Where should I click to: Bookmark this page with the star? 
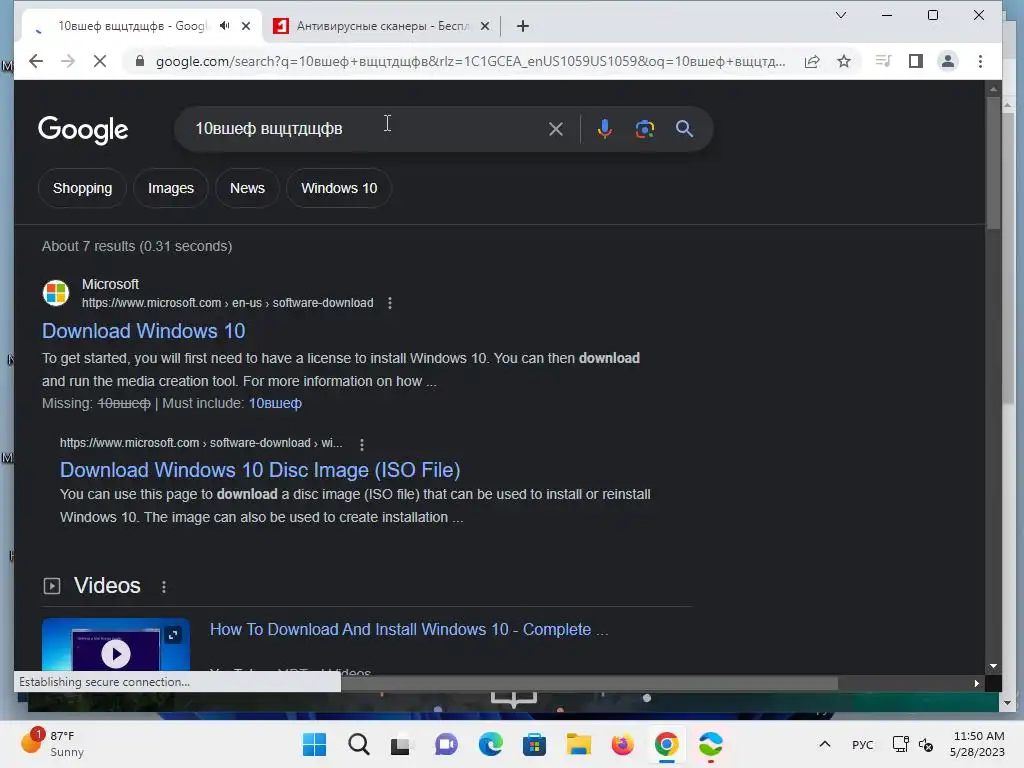click(x=844, y=61)
